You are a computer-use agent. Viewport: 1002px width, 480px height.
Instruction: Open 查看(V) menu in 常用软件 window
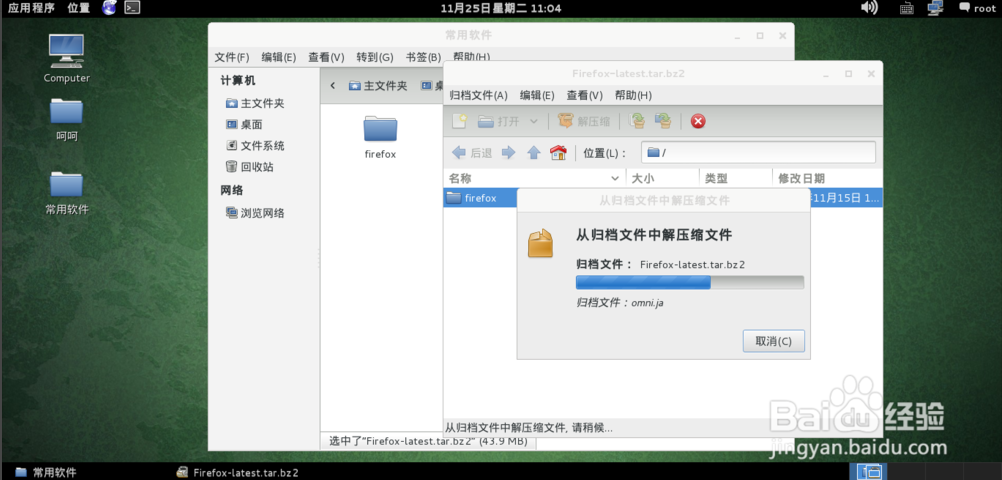[x=326, y=57]
